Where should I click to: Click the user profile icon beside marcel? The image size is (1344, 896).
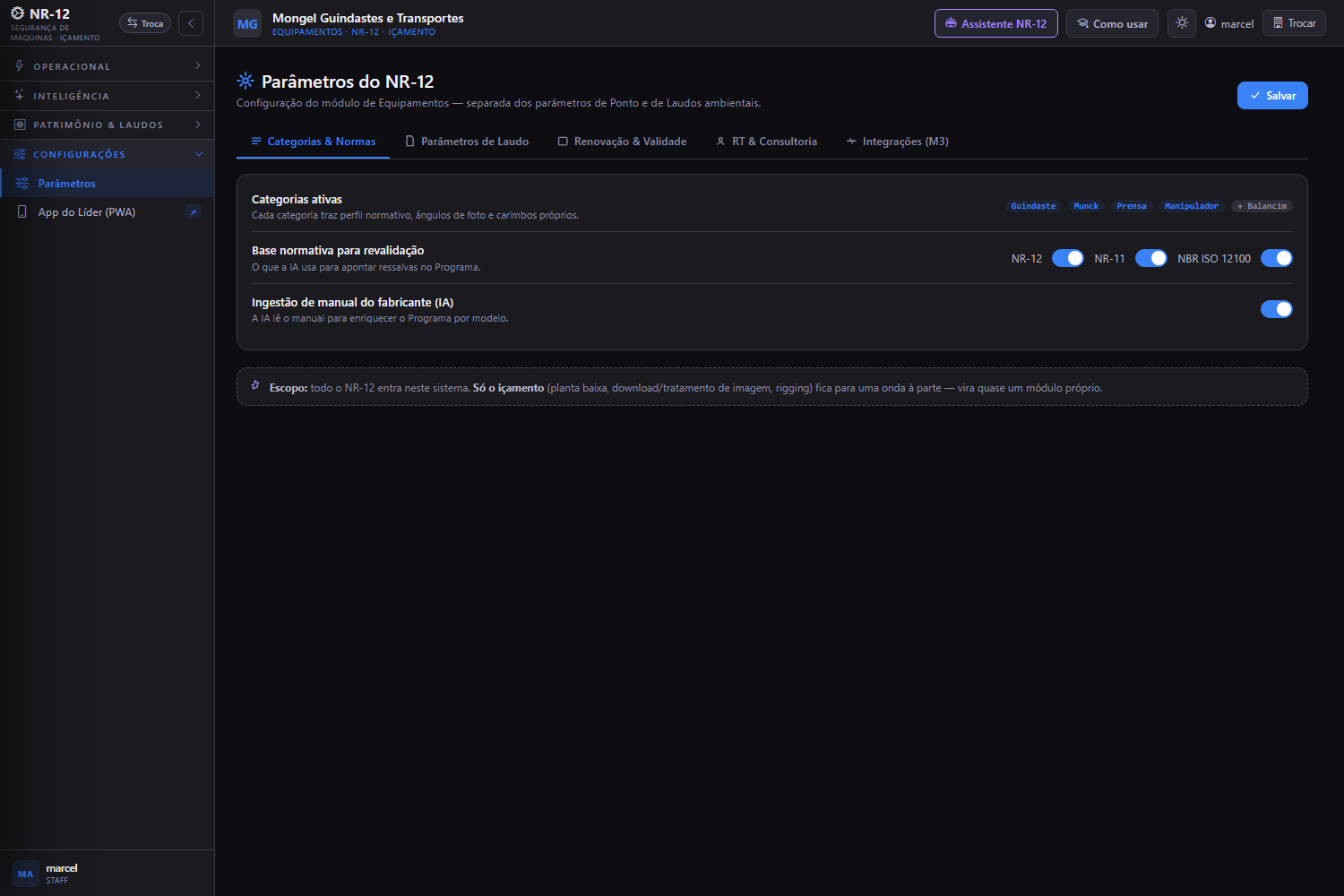coord(1210,23)
